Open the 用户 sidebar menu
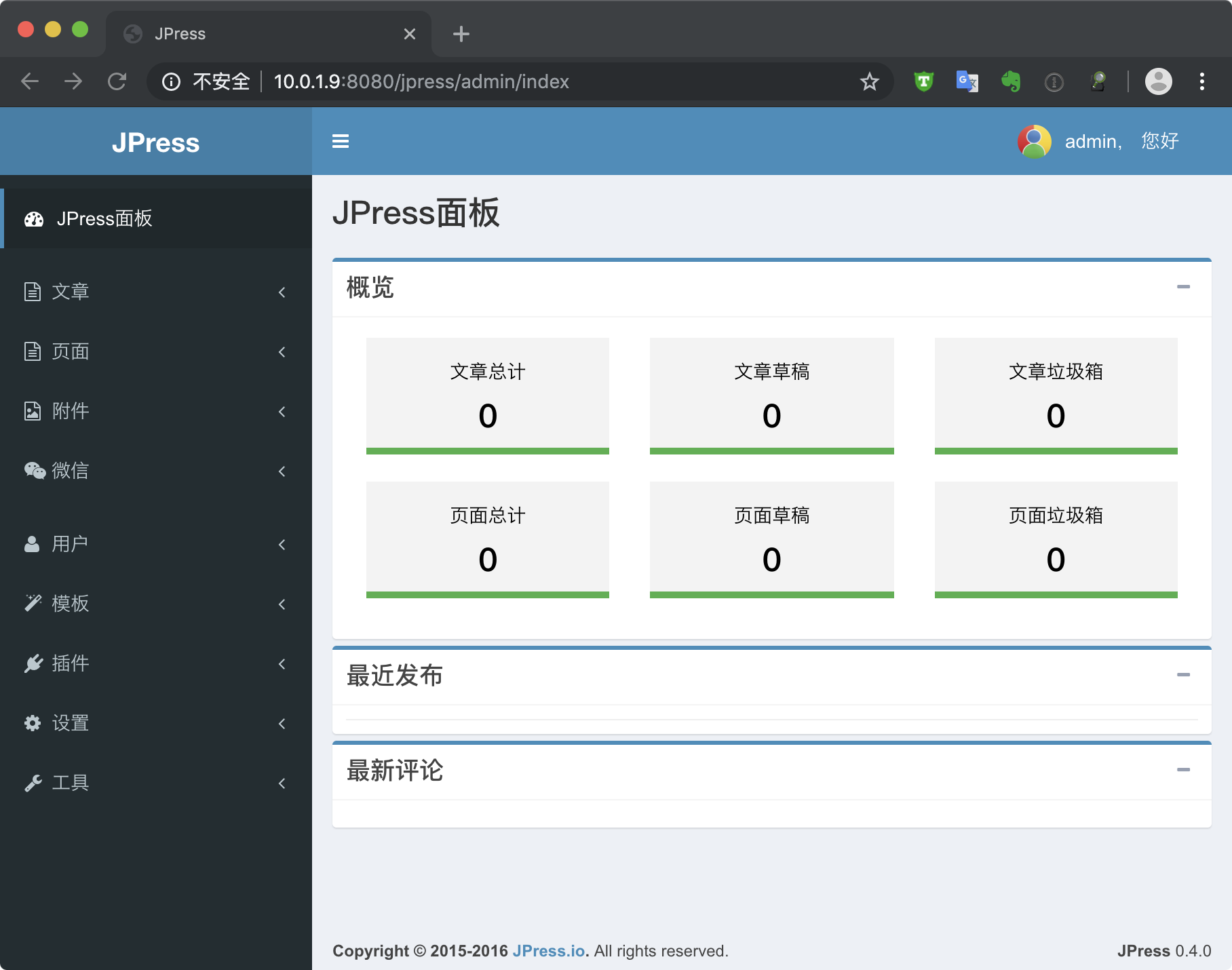Viewport: 1232px width, 970px height. pos(156,544)
